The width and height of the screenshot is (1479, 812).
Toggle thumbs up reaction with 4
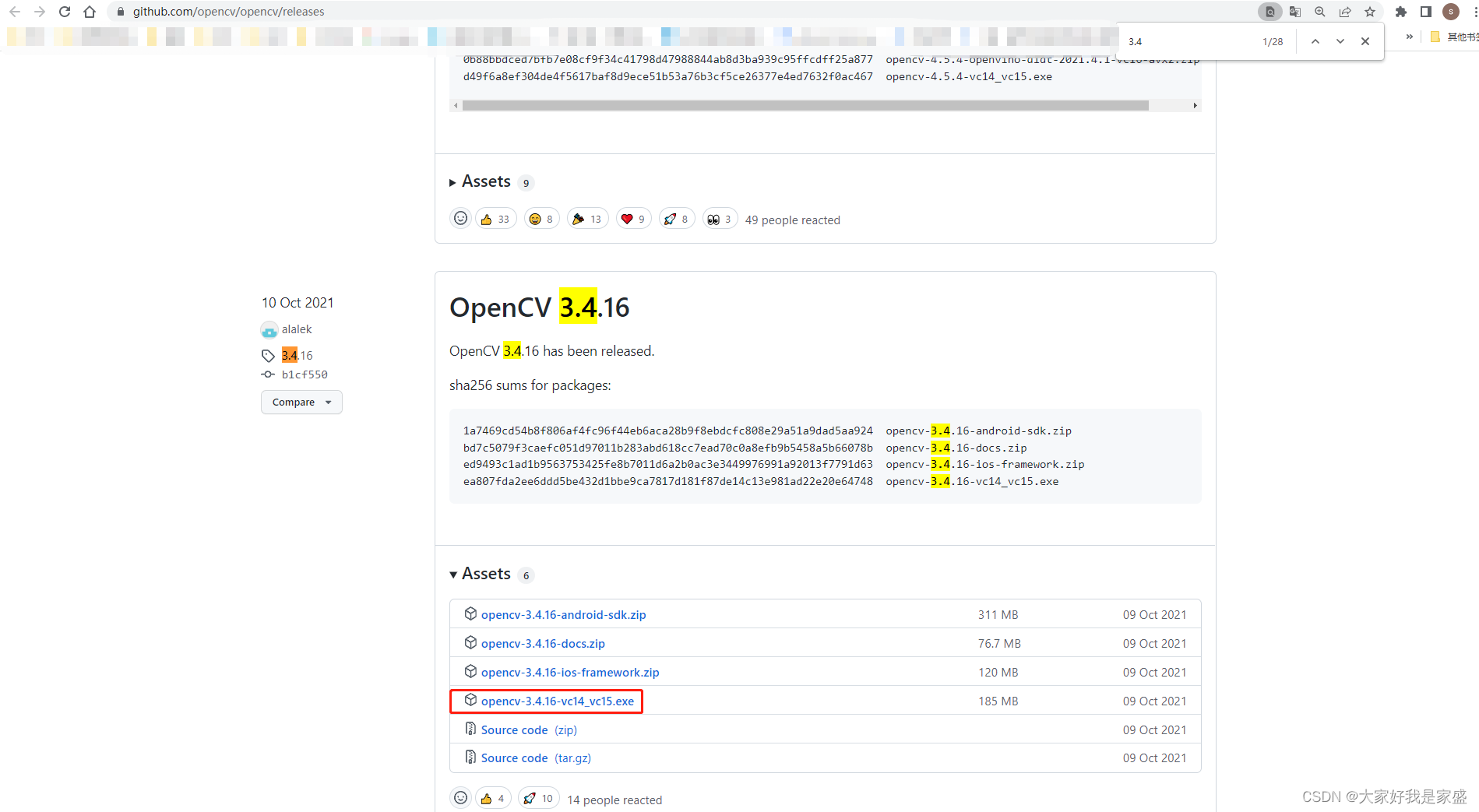click(x=493, y=798)
